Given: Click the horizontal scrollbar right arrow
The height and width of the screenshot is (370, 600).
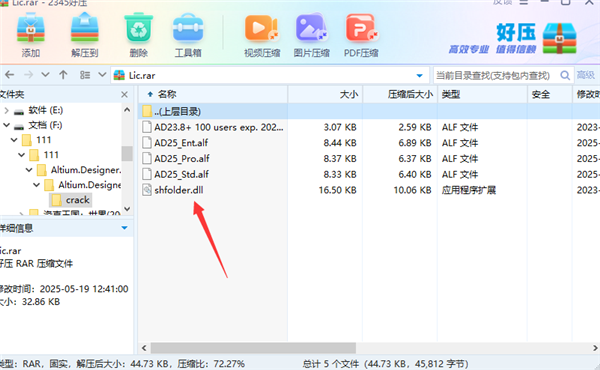Looking at the screenshot, I should coord(595,348).
